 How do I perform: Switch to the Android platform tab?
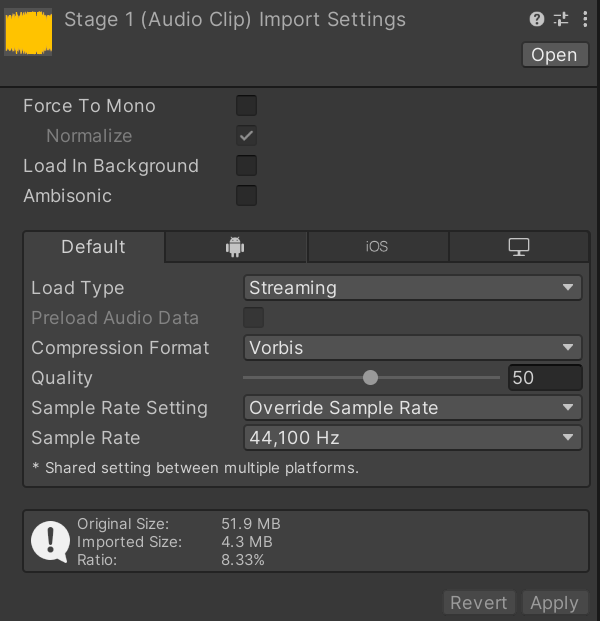click(x=235, y=247)
